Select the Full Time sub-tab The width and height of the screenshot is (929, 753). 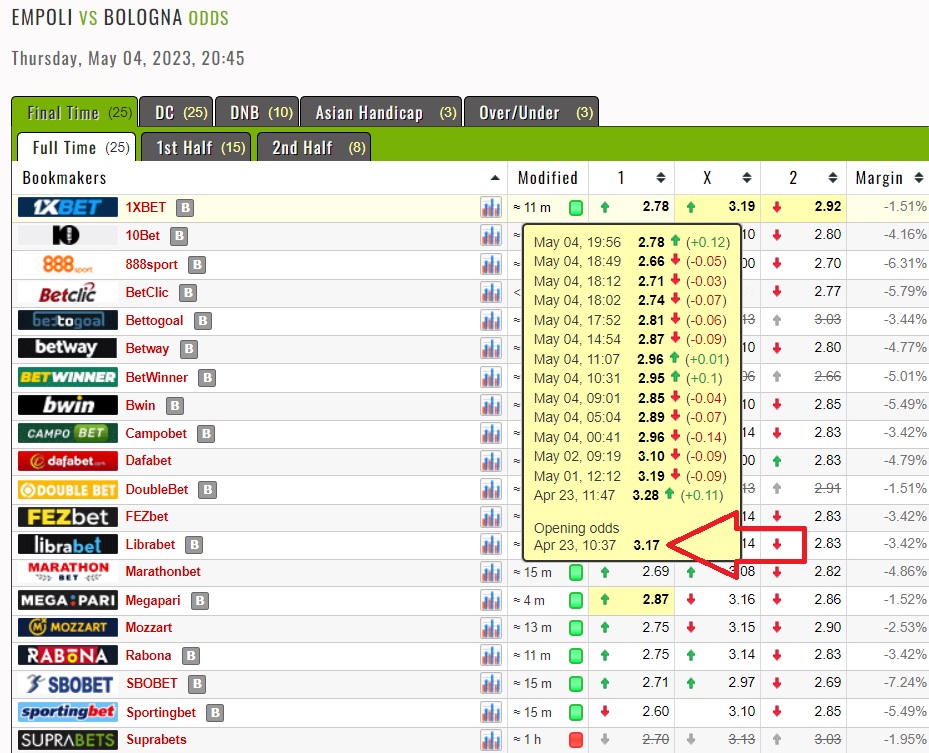pyautogui.click(x=76, y=148)
